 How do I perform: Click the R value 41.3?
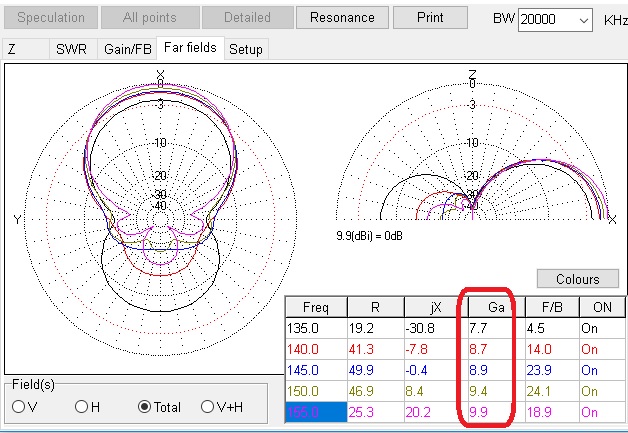tap(376, 349)
